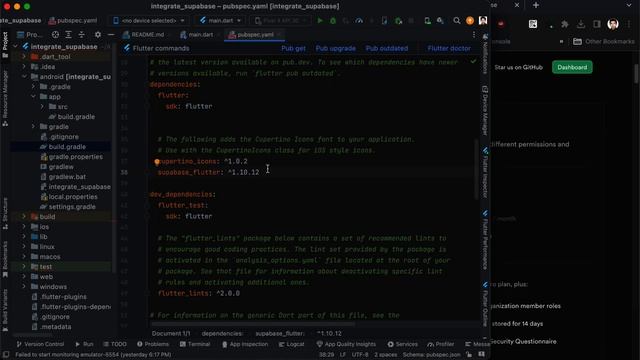Click the green inspection checkmark in the editor
This screenshot has width=640, height=360.
point(473,62)
